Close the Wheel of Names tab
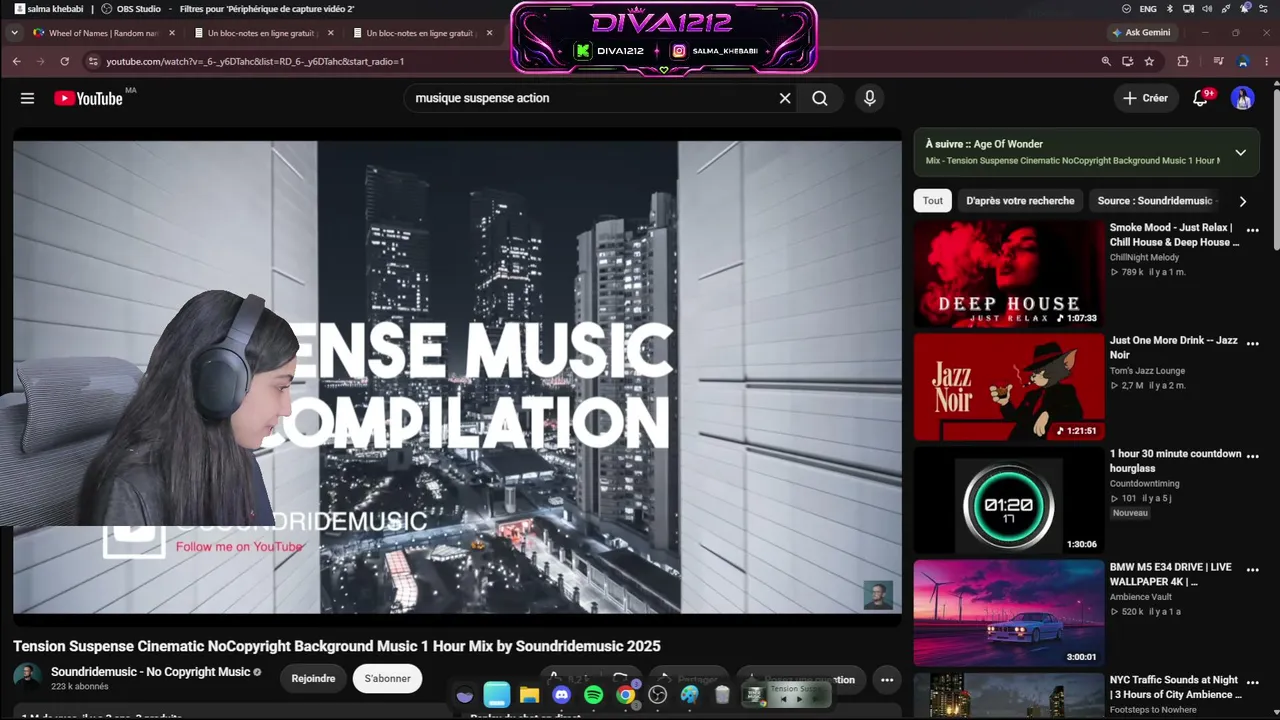Image resolution: width=1280 pixels, height=720 pixels. 172,33
